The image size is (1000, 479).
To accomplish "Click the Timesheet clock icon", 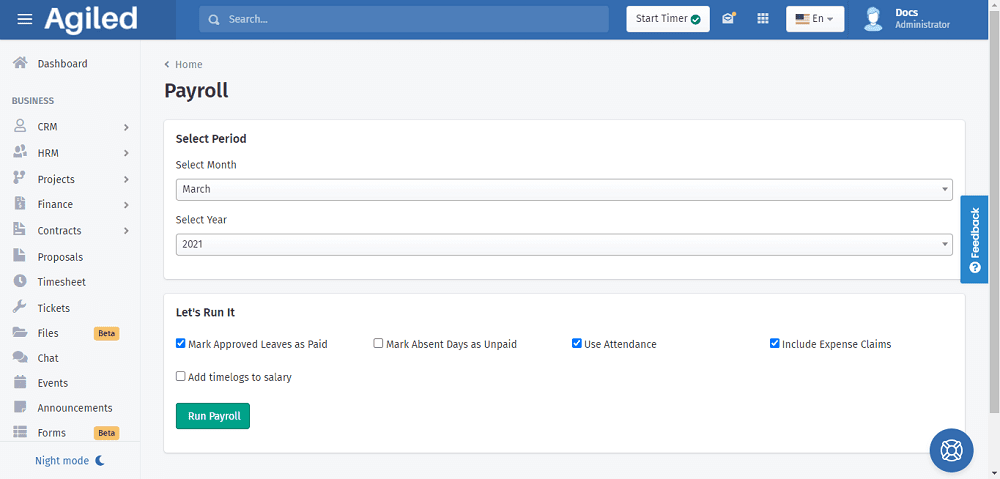I will pyautogui.click(x=20, y=282).
